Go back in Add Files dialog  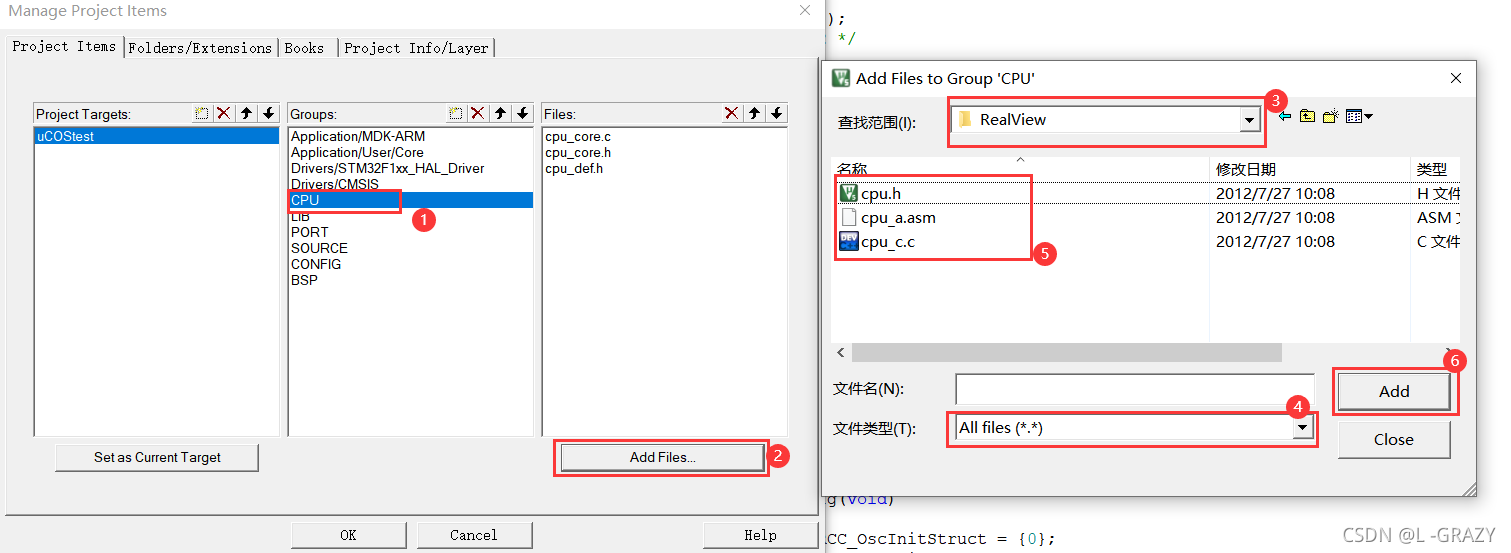(1285, 117)
